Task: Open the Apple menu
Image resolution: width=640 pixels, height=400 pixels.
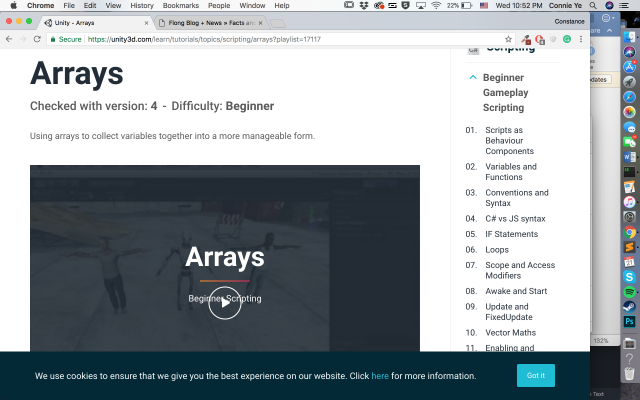Action: (x=13, y=5)
